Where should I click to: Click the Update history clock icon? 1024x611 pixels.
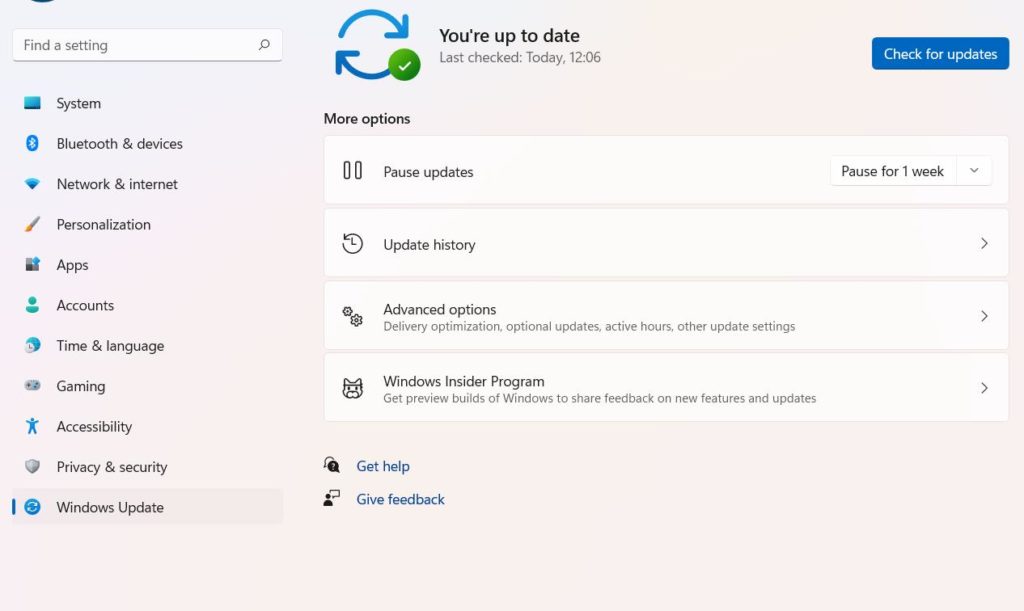353,243
